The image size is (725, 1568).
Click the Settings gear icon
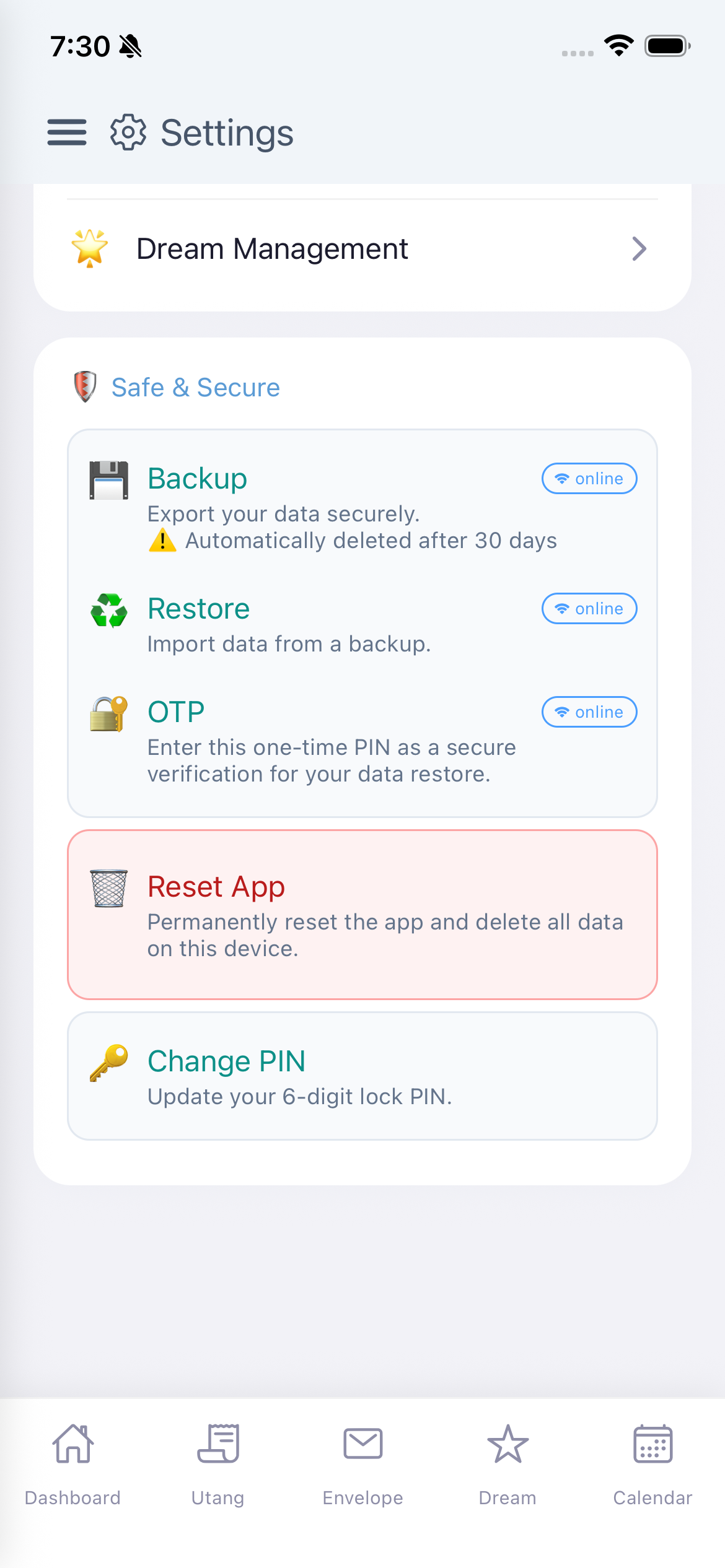pos(127,133)
